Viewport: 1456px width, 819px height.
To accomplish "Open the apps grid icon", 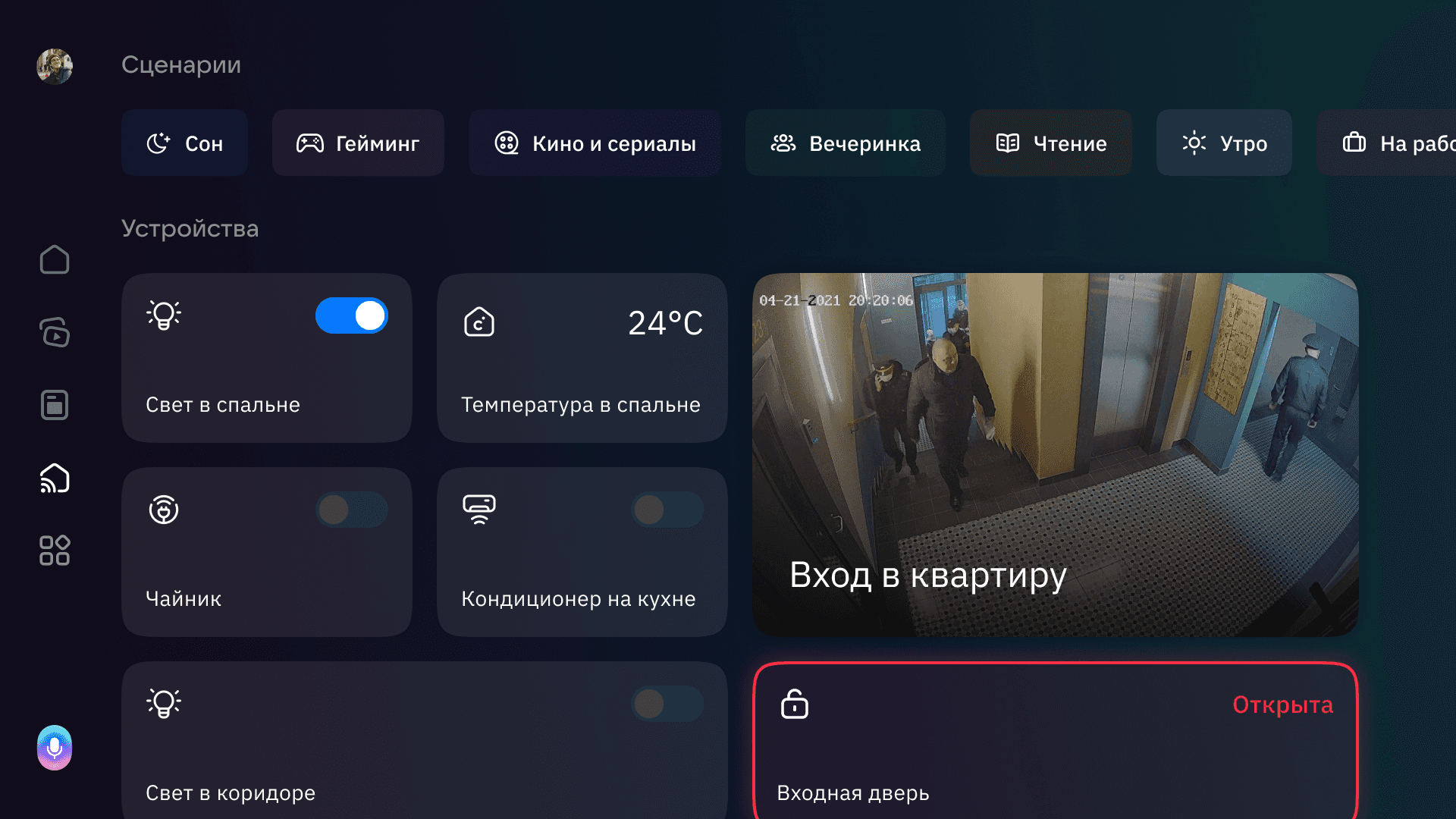I will (55, 551).
